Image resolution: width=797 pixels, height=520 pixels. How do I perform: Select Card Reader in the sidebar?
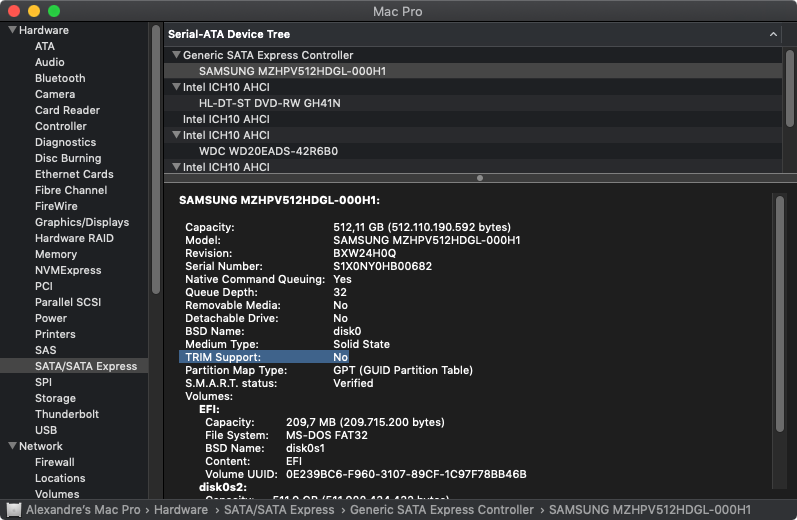(x=67, y=110)
